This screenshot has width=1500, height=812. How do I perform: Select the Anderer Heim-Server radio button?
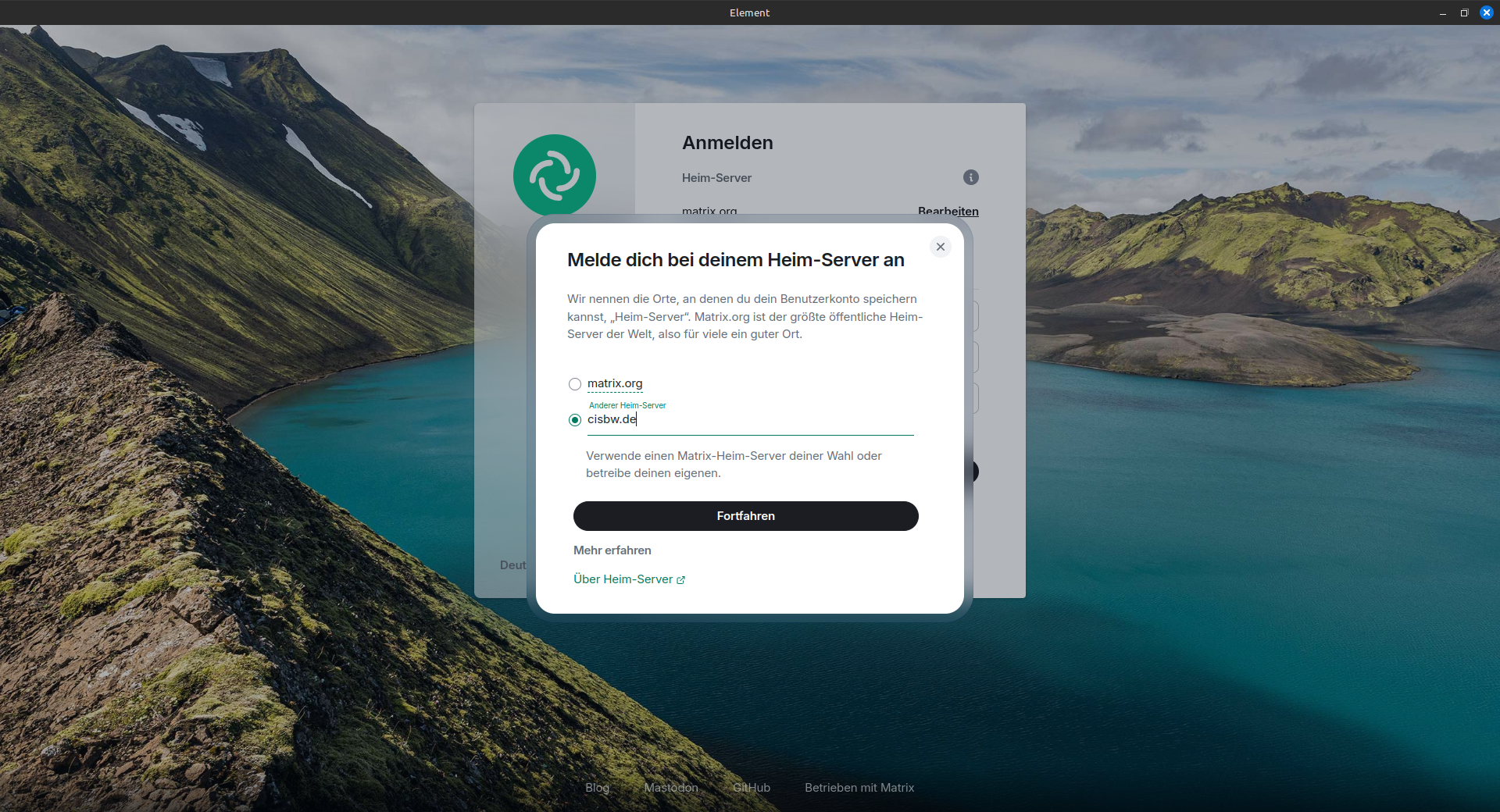point(575,420)
